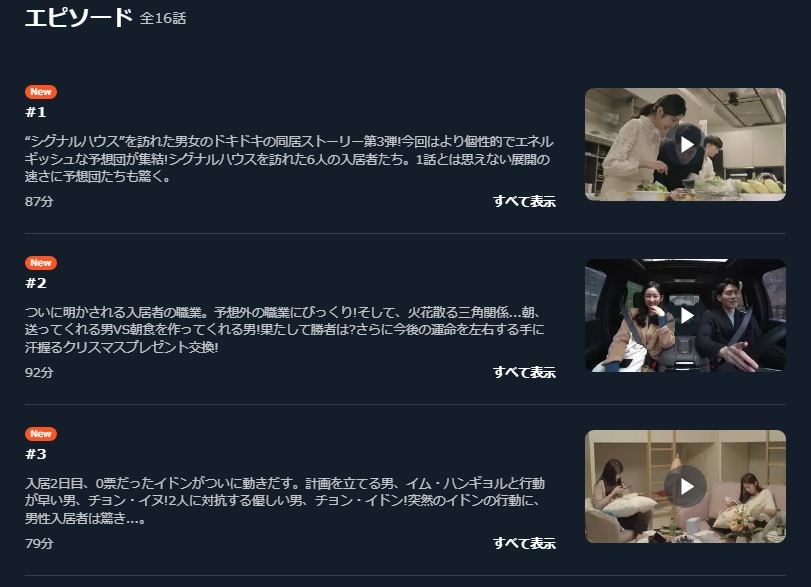Open the episode #3 title
The height and width of the screenshot is (587, 811).
[x=36, y=454]
